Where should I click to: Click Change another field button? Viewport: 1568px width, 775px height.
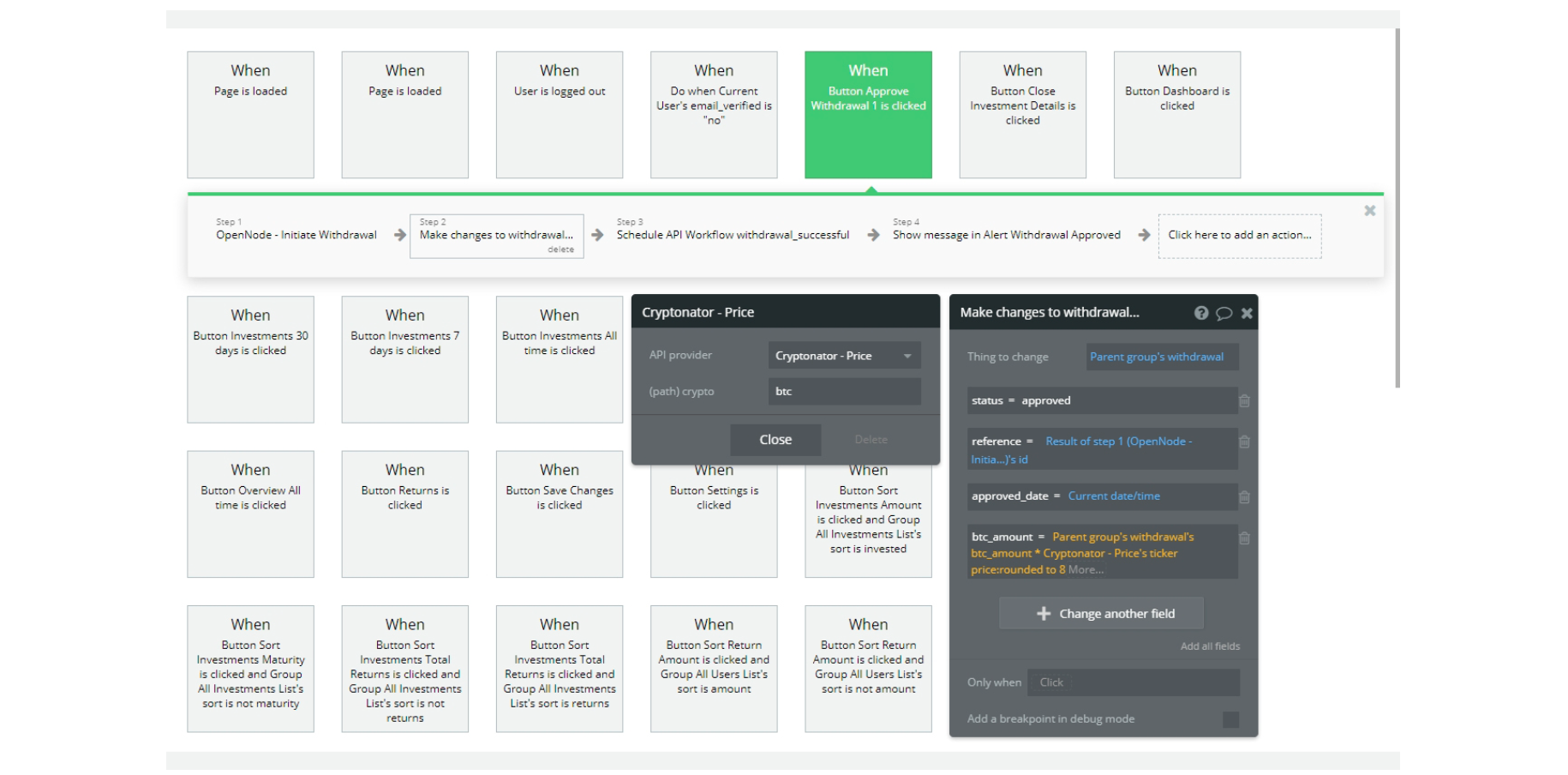click(1102, 614)
